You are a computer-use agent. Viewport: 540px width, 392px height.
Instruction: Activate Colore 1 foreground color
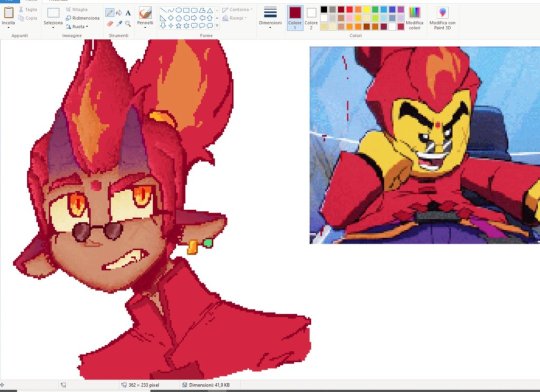point(295,18)
